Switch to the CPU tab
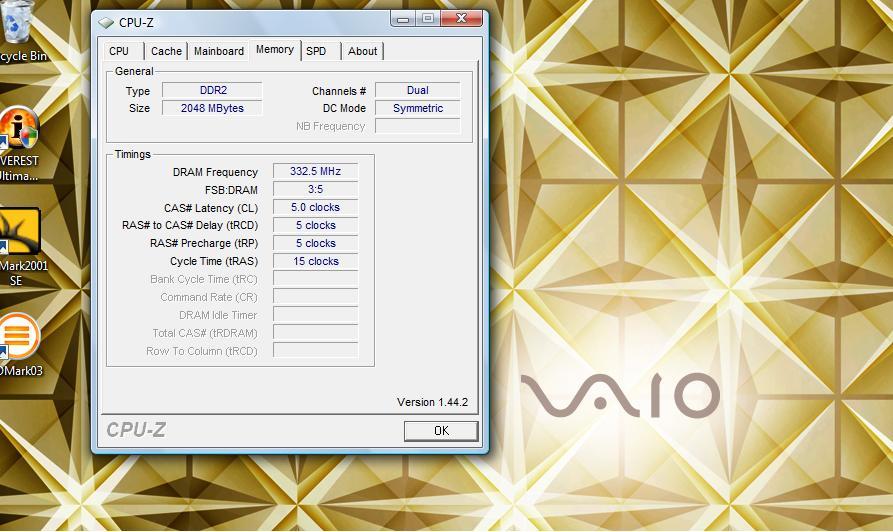The image size is (893, 532). (119, 51)
